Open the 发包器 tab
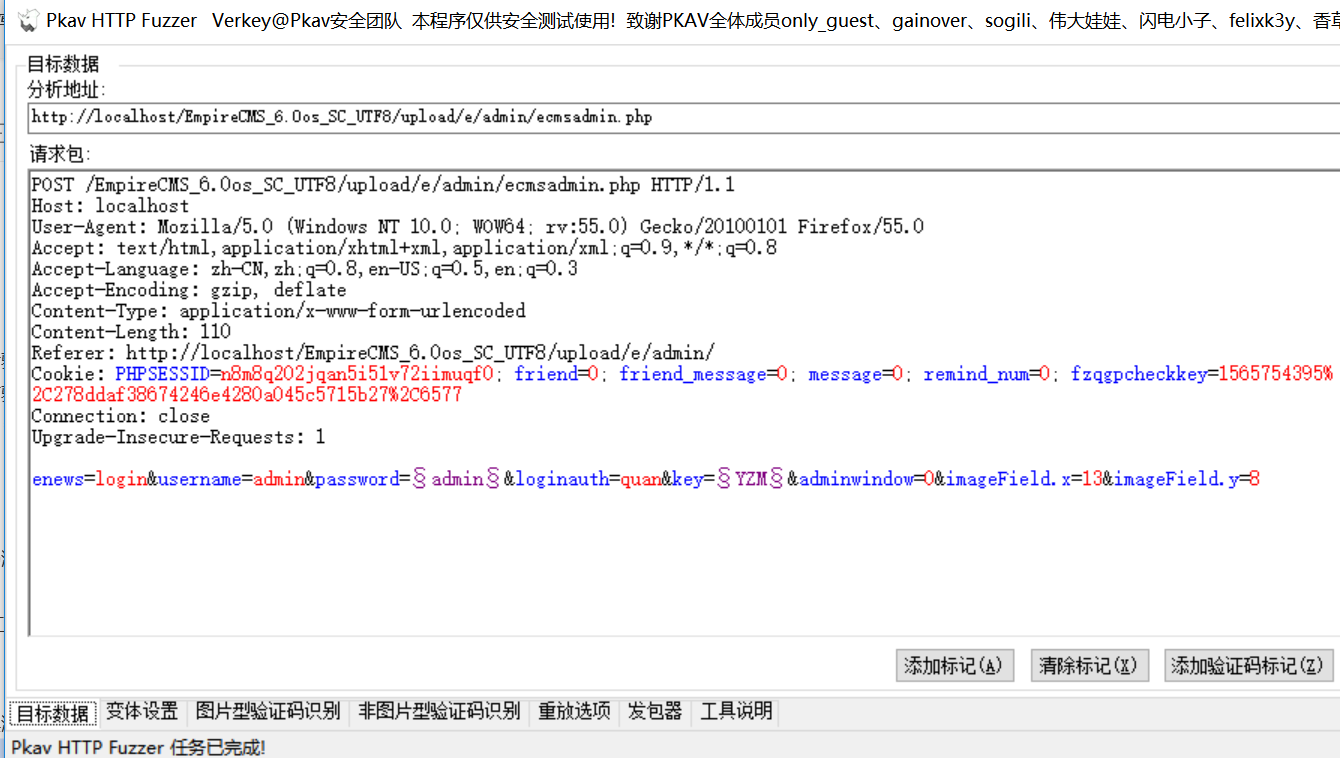This screenshot has width=1340, height=758. click(x=655, y=712)
